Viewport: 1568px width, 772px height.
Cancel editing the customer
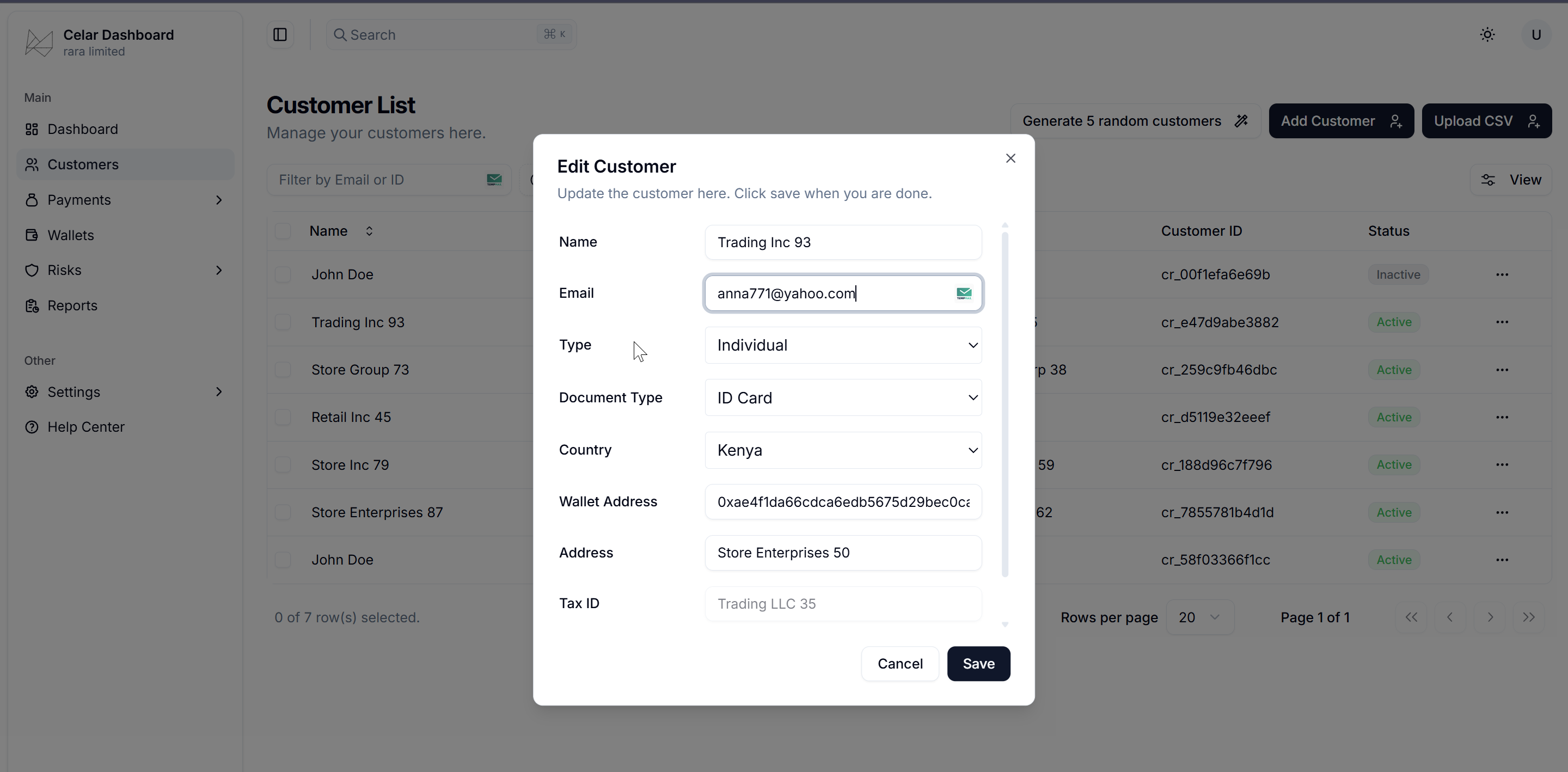pyautogui.click(x=899, y=664)
